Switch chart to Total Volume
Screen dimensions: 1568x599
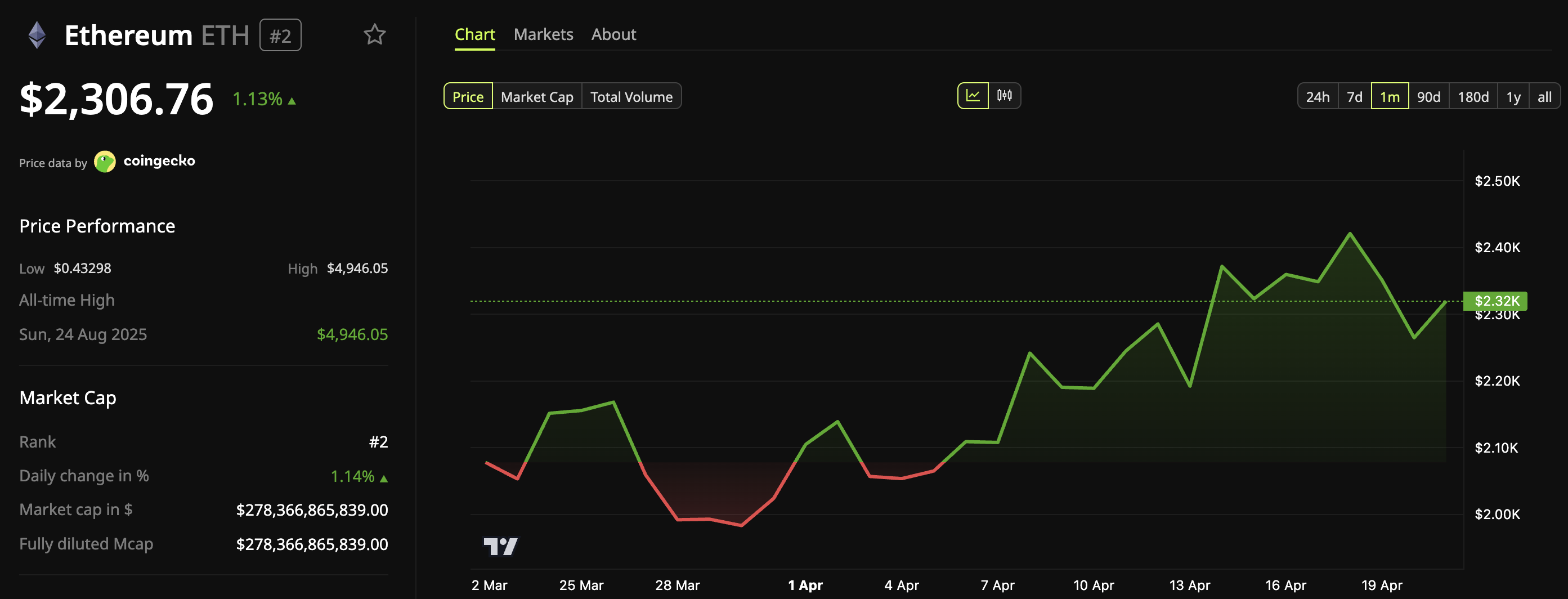point(631,96)
